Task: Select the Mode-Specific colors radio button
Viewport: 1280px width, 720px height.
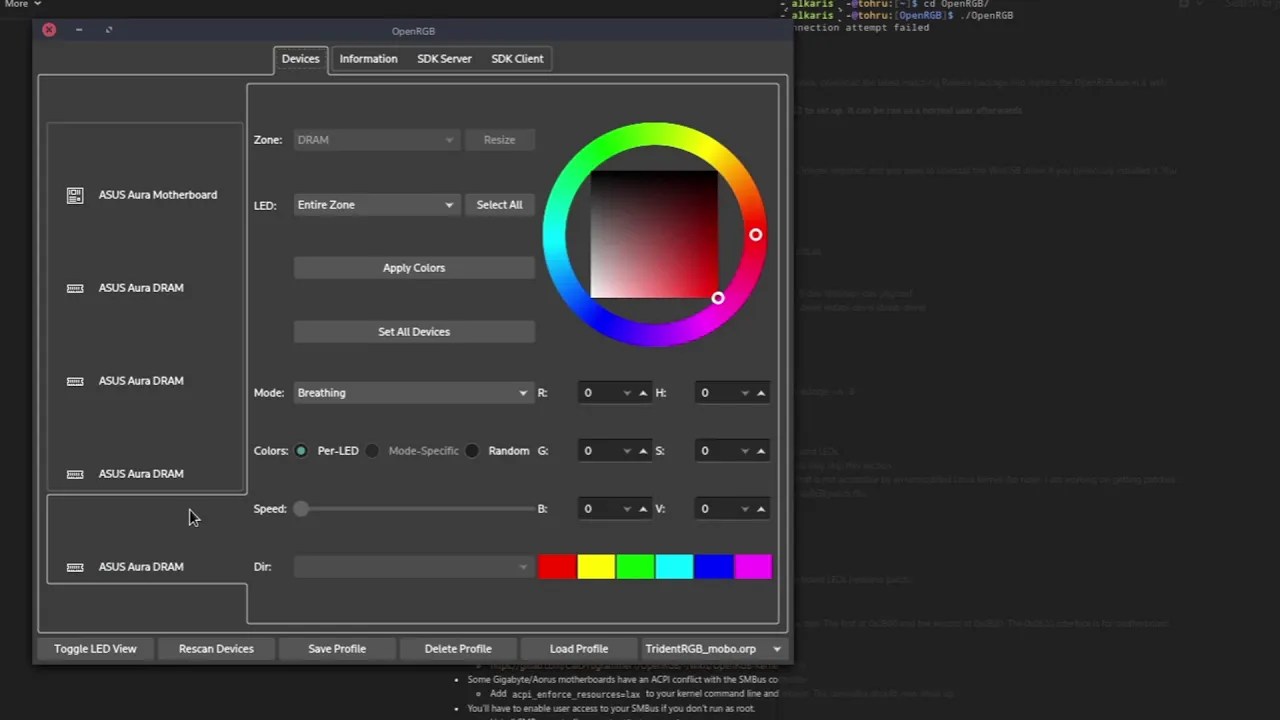Action: pos(372,451)
